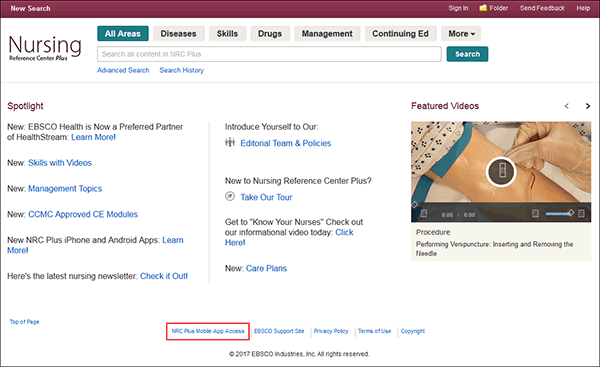This screenshot has width=600, height=367.
Task: Open the Skills tab
Action: pos(227,34)
